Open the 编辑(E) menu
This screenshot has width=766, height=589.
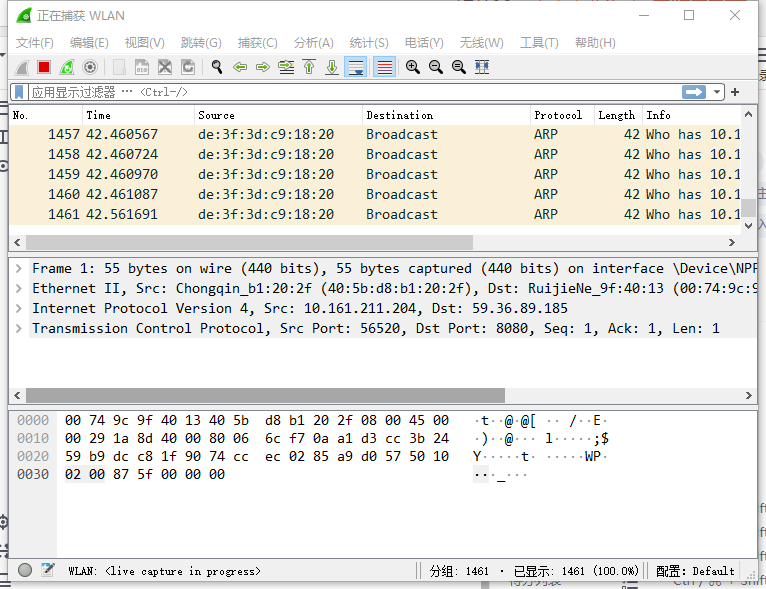coord(89,43)
